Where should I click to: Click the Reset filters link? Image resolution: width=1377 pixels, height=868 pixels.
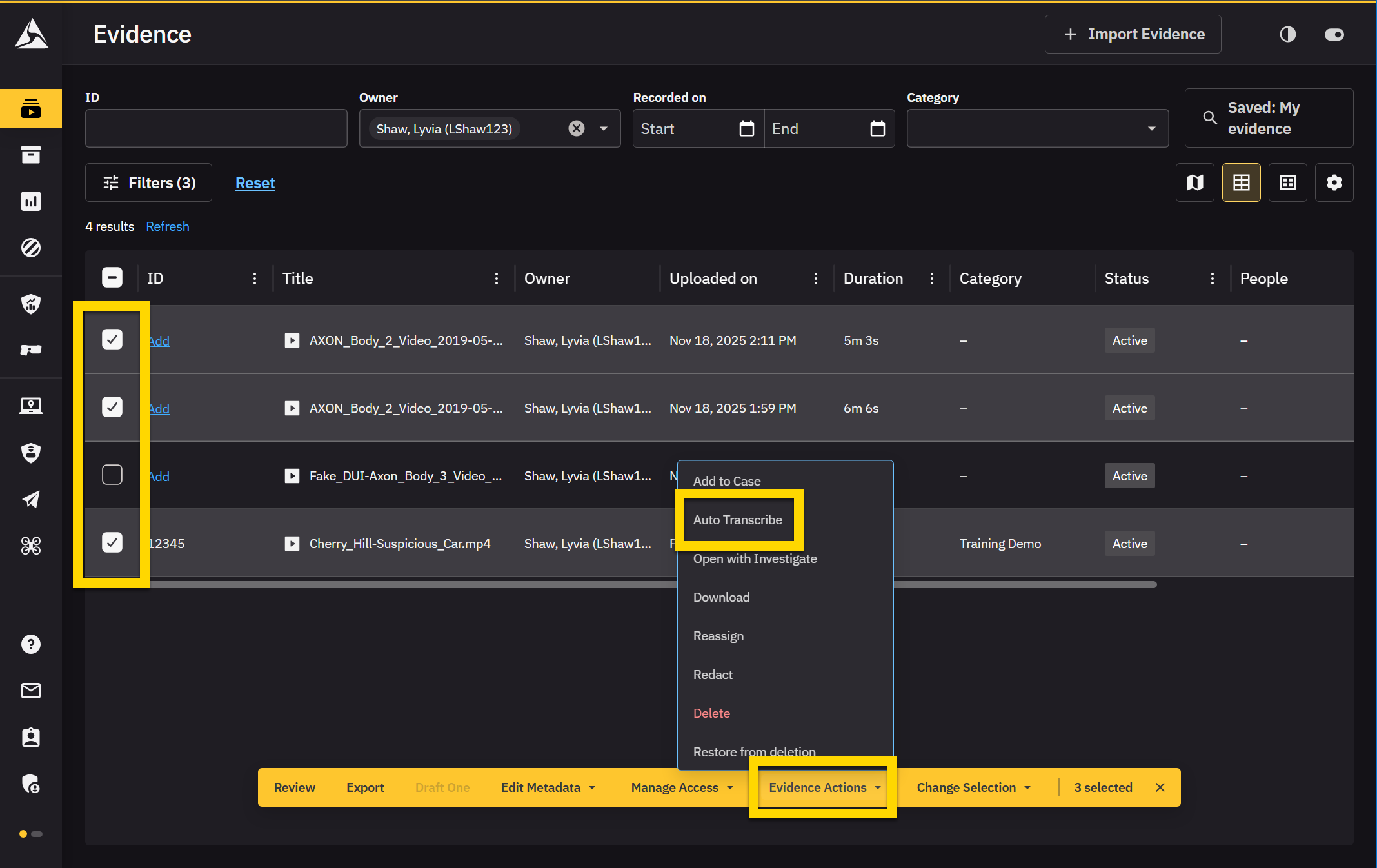point(255,183)
